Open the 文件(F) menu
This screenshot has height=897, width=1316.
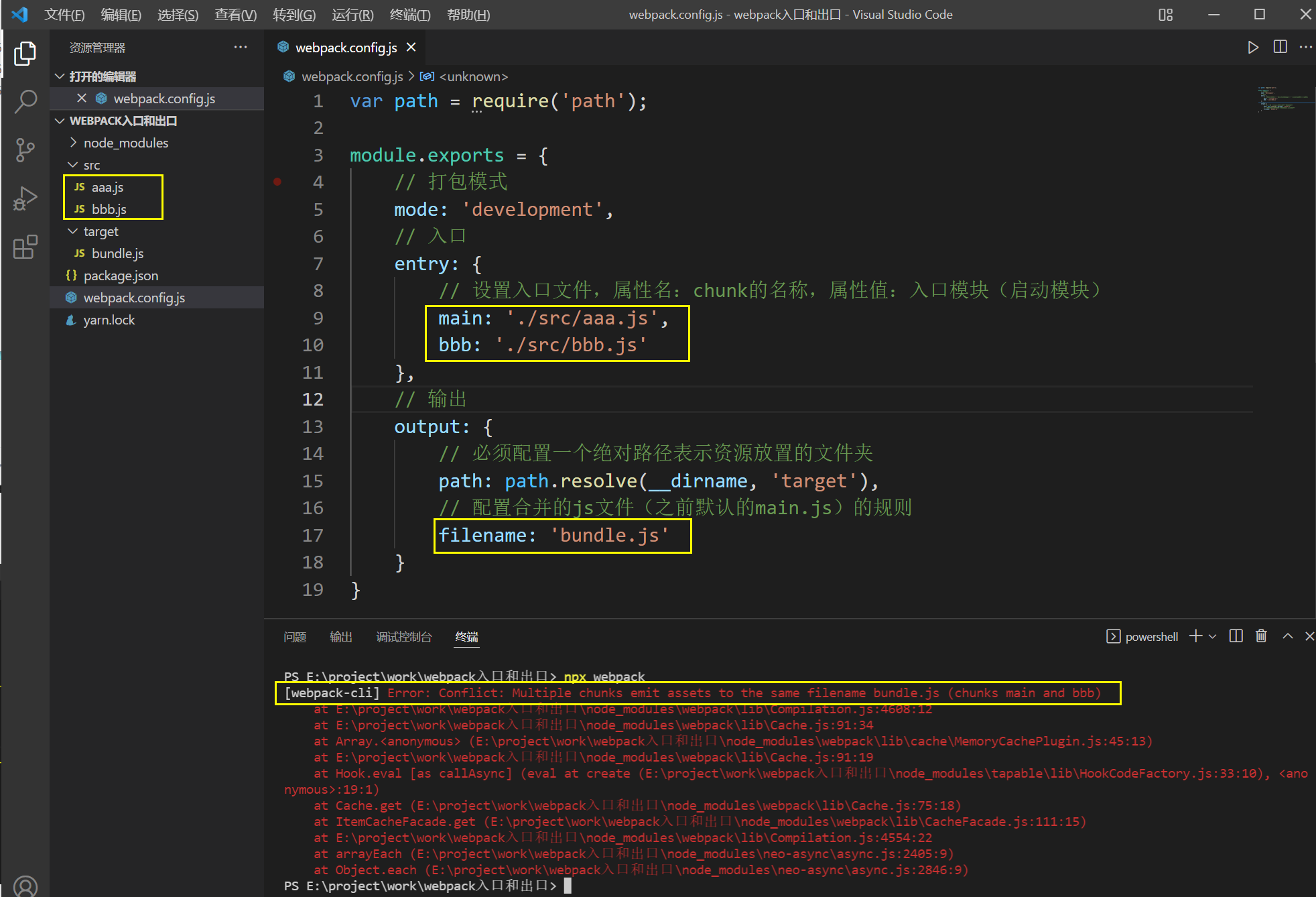pos(64,15)
